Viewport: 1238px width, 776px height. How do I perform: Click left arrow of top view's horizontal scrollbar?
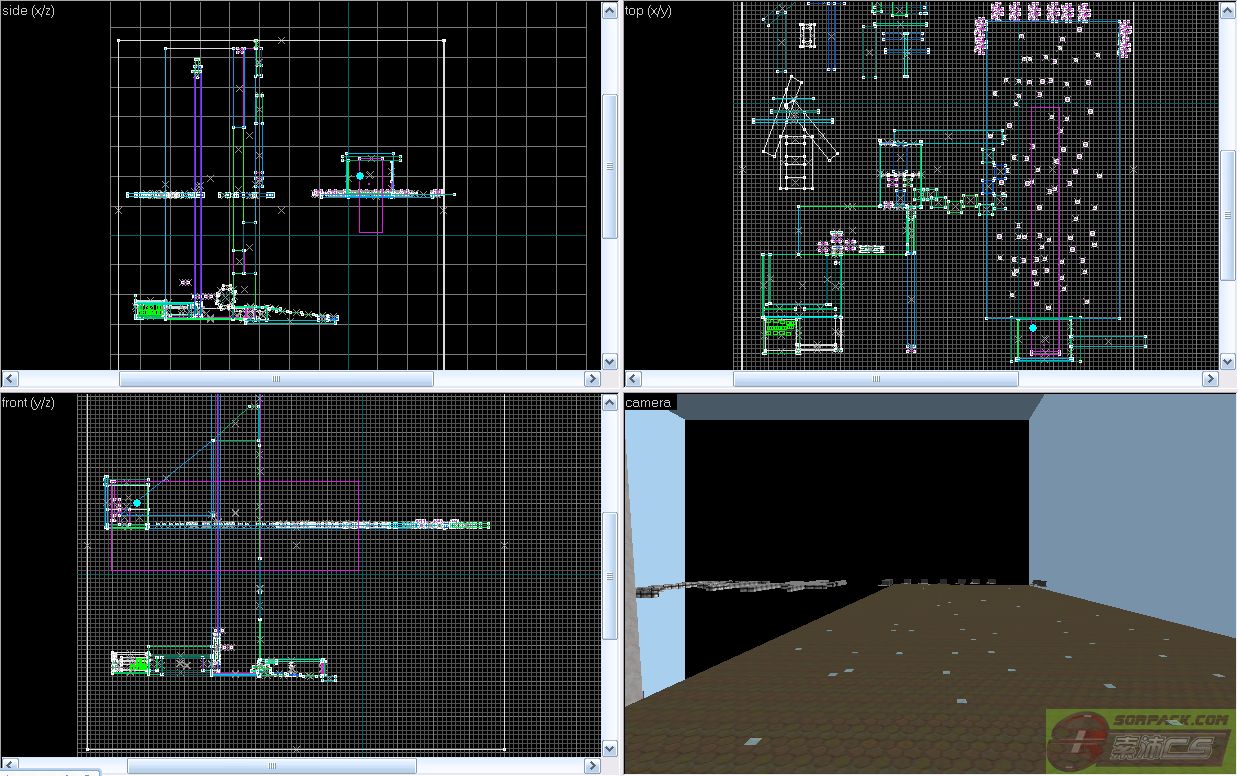[633, 379]
